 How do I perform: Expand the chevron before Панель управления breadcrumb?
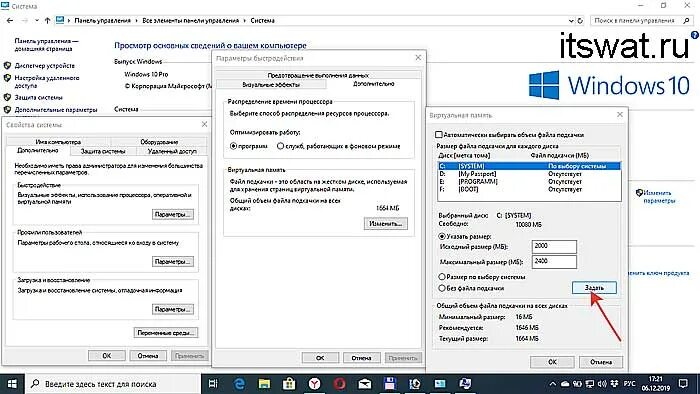(x=69, y=21)
